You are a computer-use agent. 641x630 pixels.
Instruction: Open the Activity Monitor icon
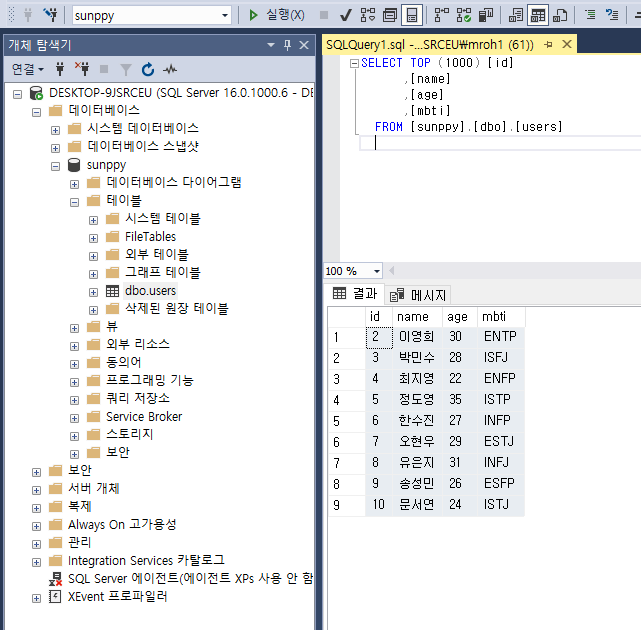[170, 70]
